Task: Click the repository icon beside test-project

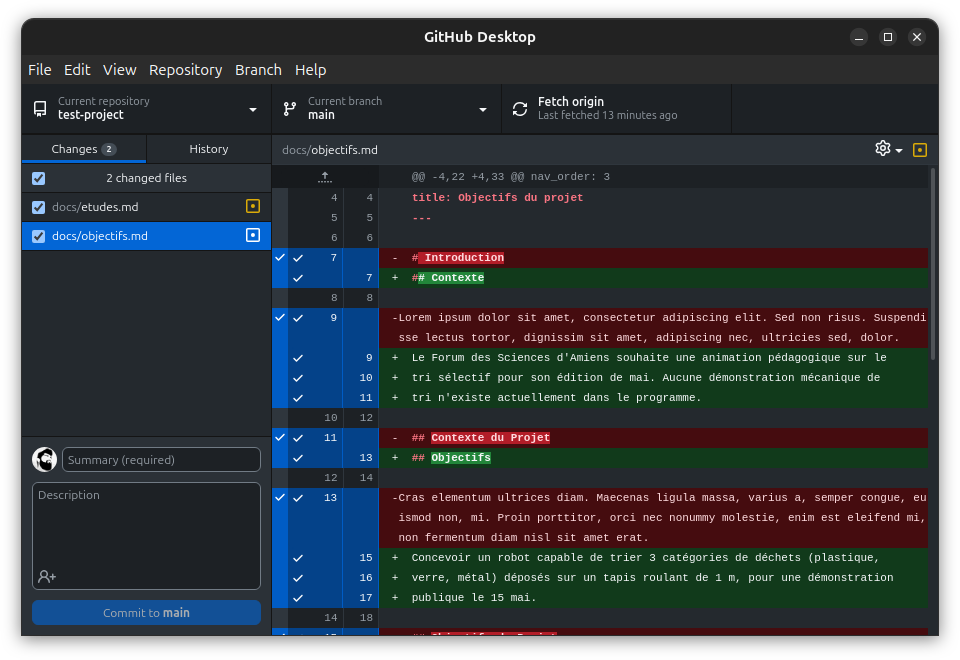Action: click(x=40, y=109)
